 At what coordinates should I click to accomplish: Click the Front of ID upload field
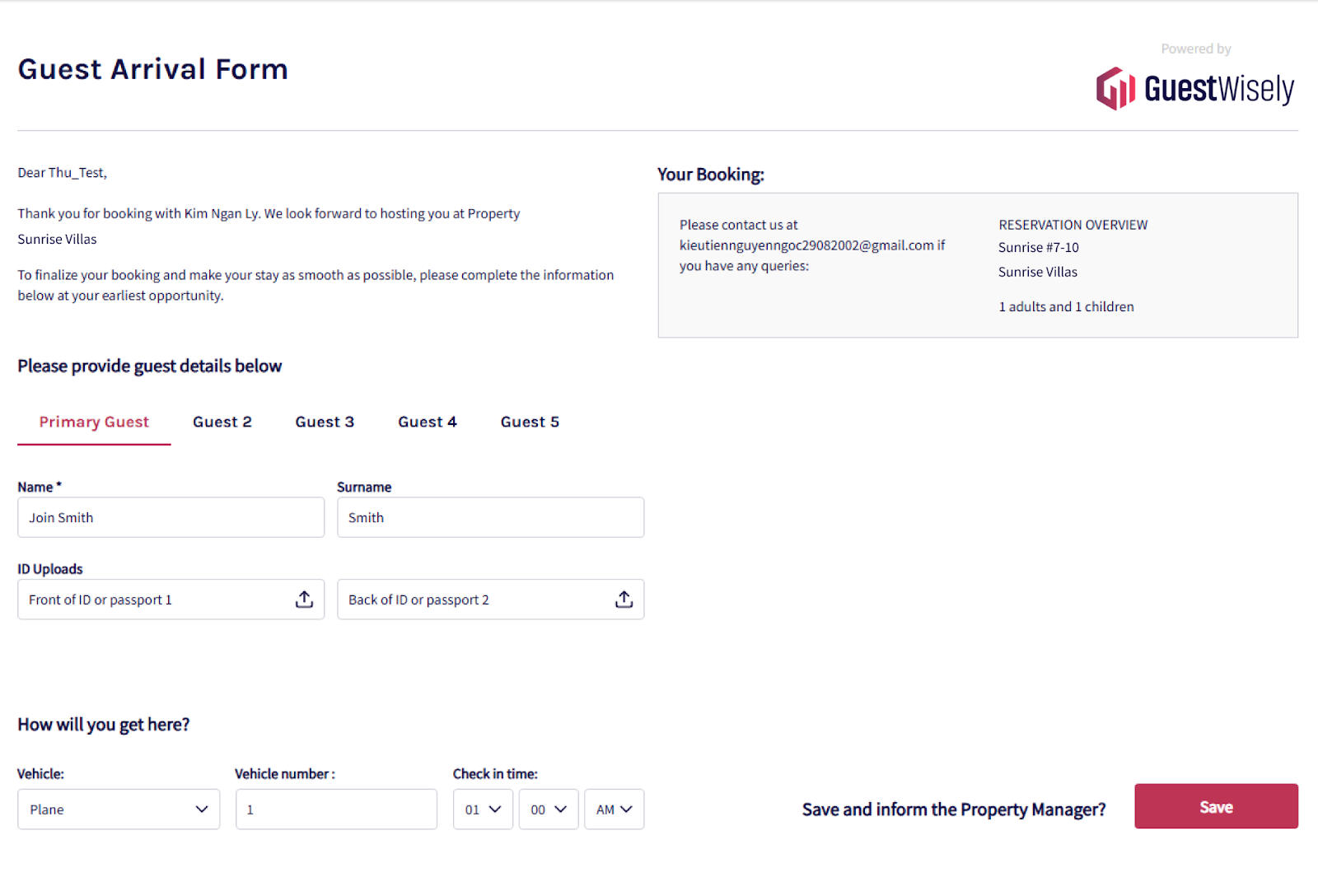coord(152,600)
